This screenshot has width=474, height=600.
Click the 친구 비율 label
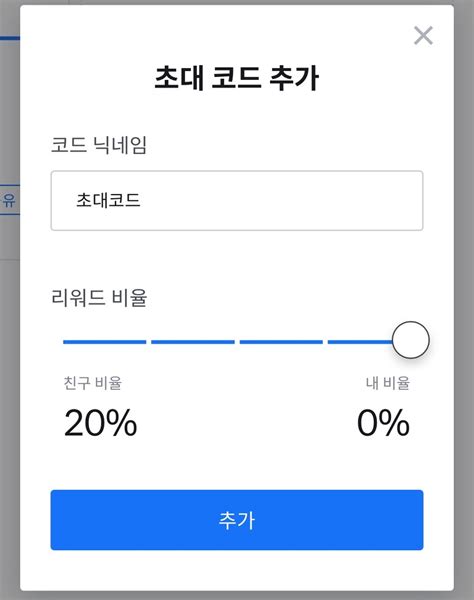click(93, 383)
